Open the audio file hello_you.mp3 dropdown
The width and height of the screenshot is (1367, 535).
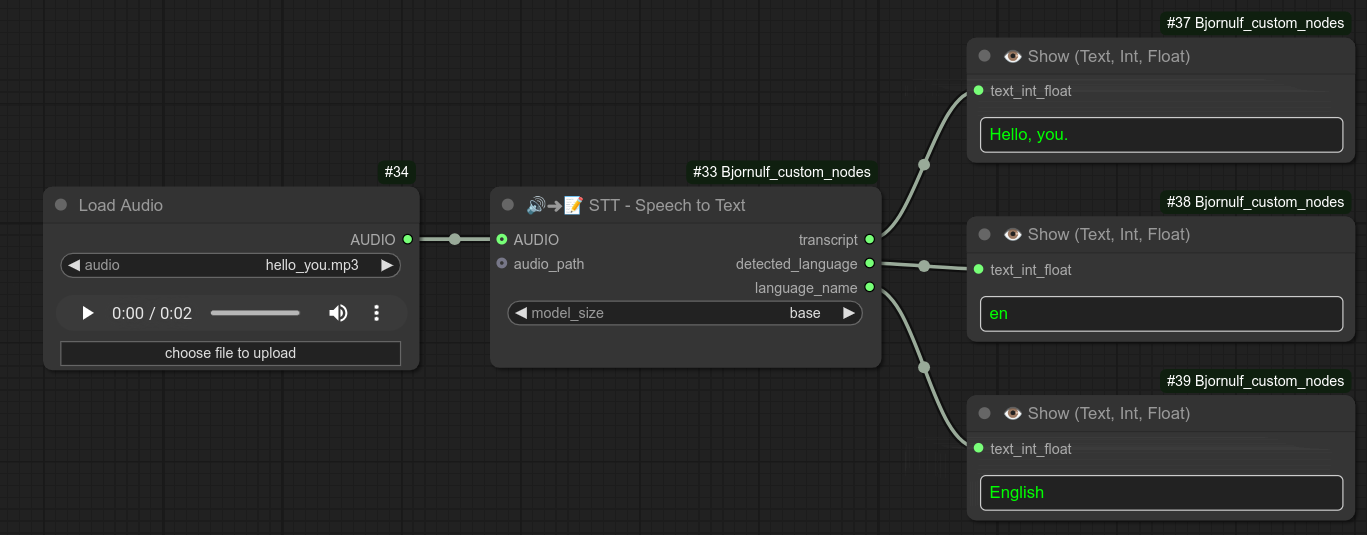230,265
